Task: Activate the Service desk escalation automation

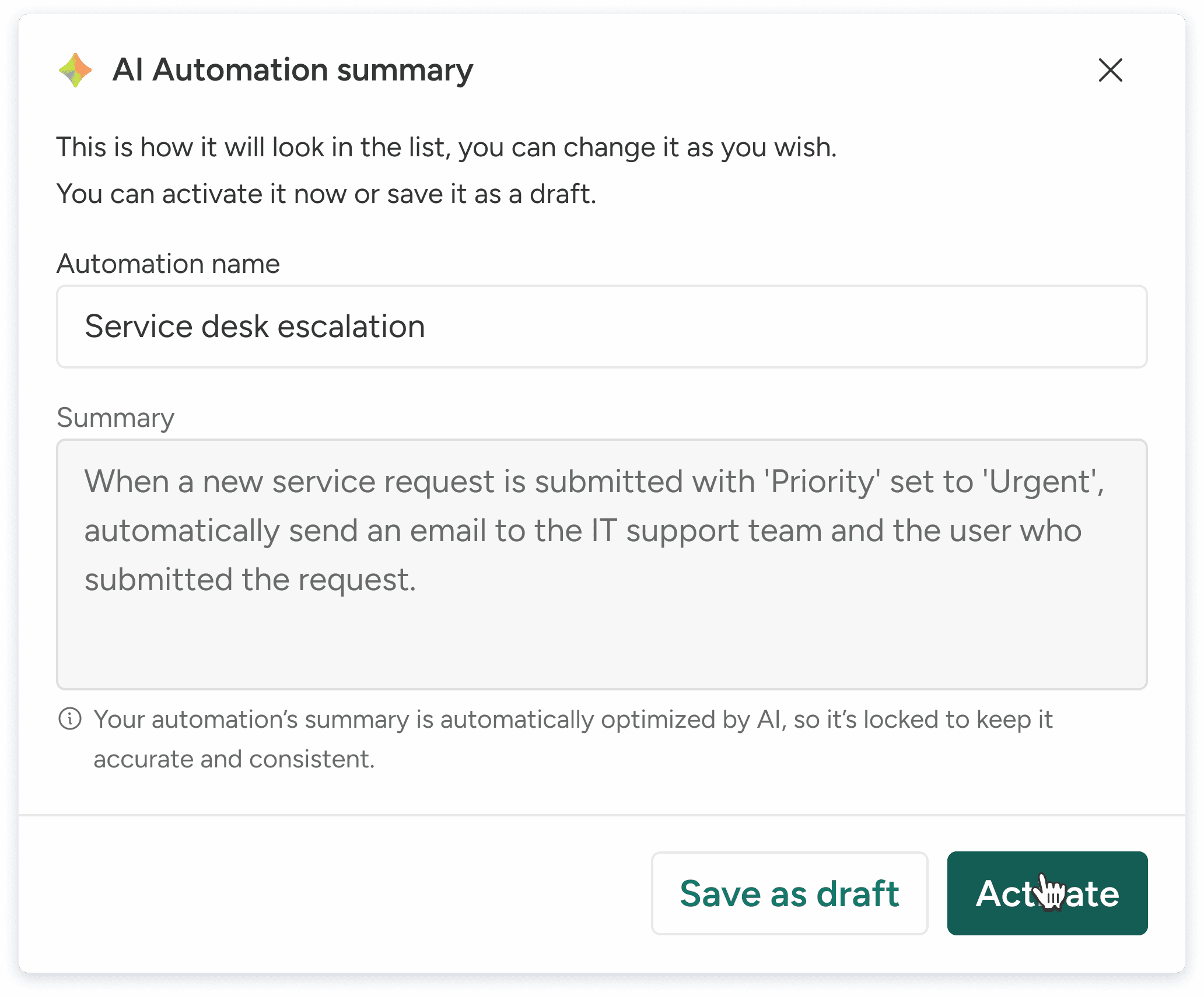Action: 1047,893
